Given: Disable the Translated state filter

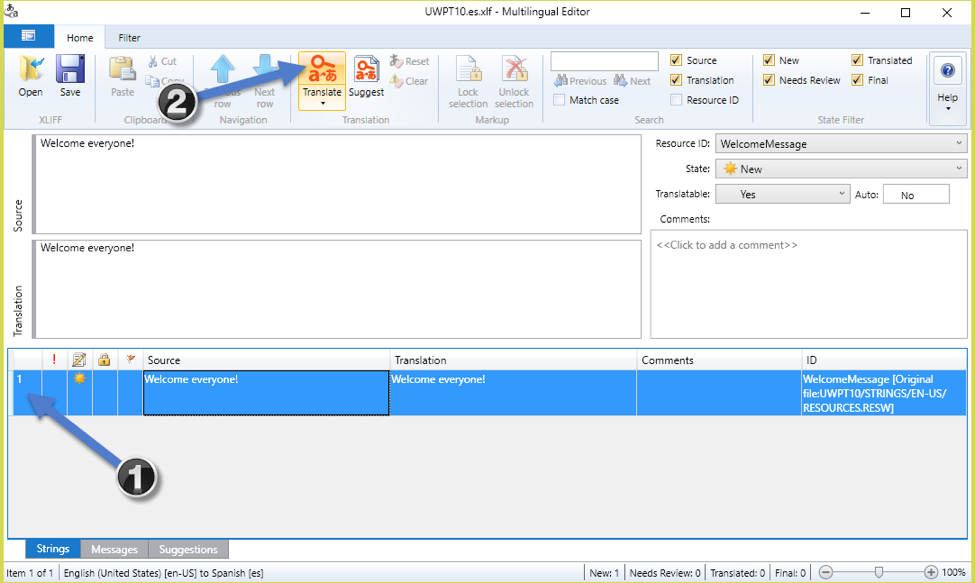Looking at the screenshot, I should point(858,60).
